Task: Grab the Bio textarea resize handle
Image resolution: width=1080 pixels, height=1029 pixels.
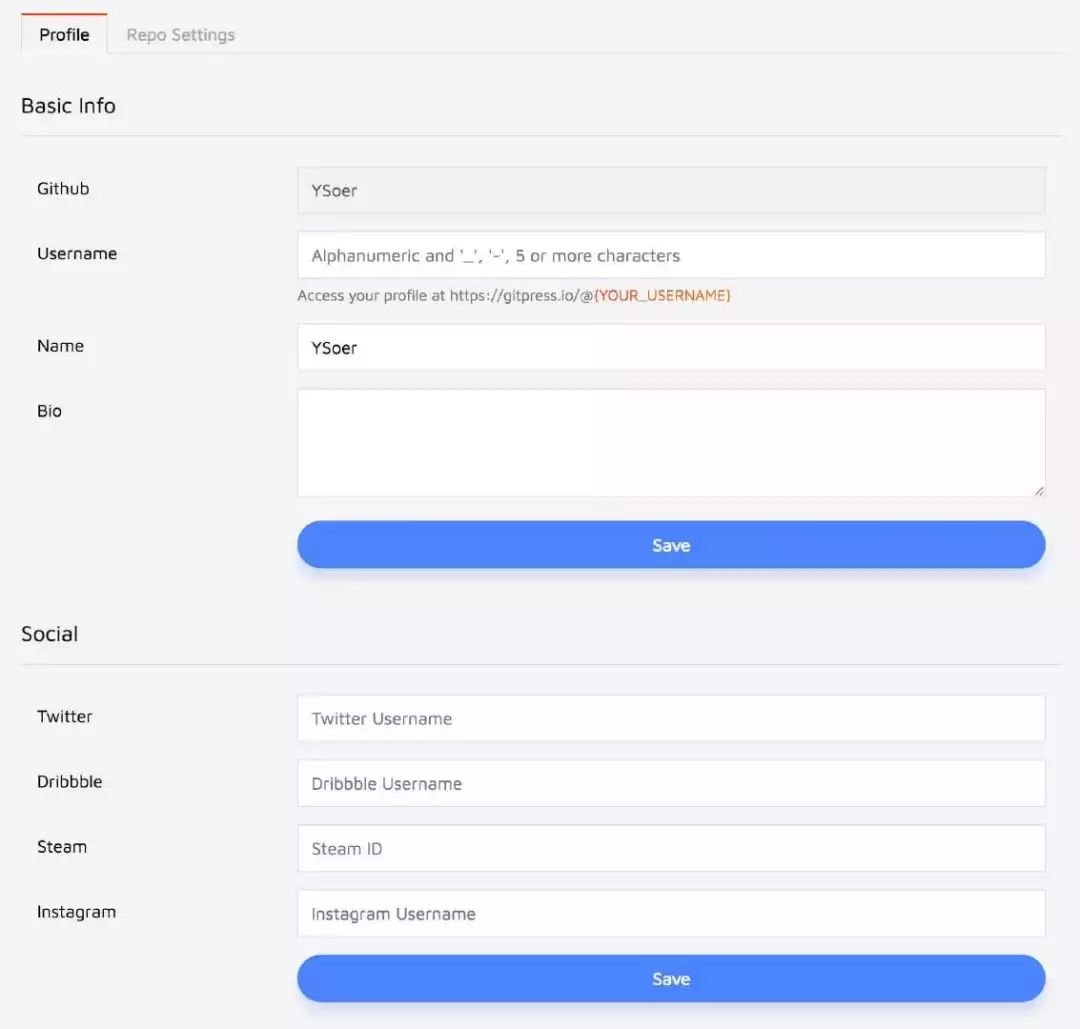Action: coord(1039,490)
